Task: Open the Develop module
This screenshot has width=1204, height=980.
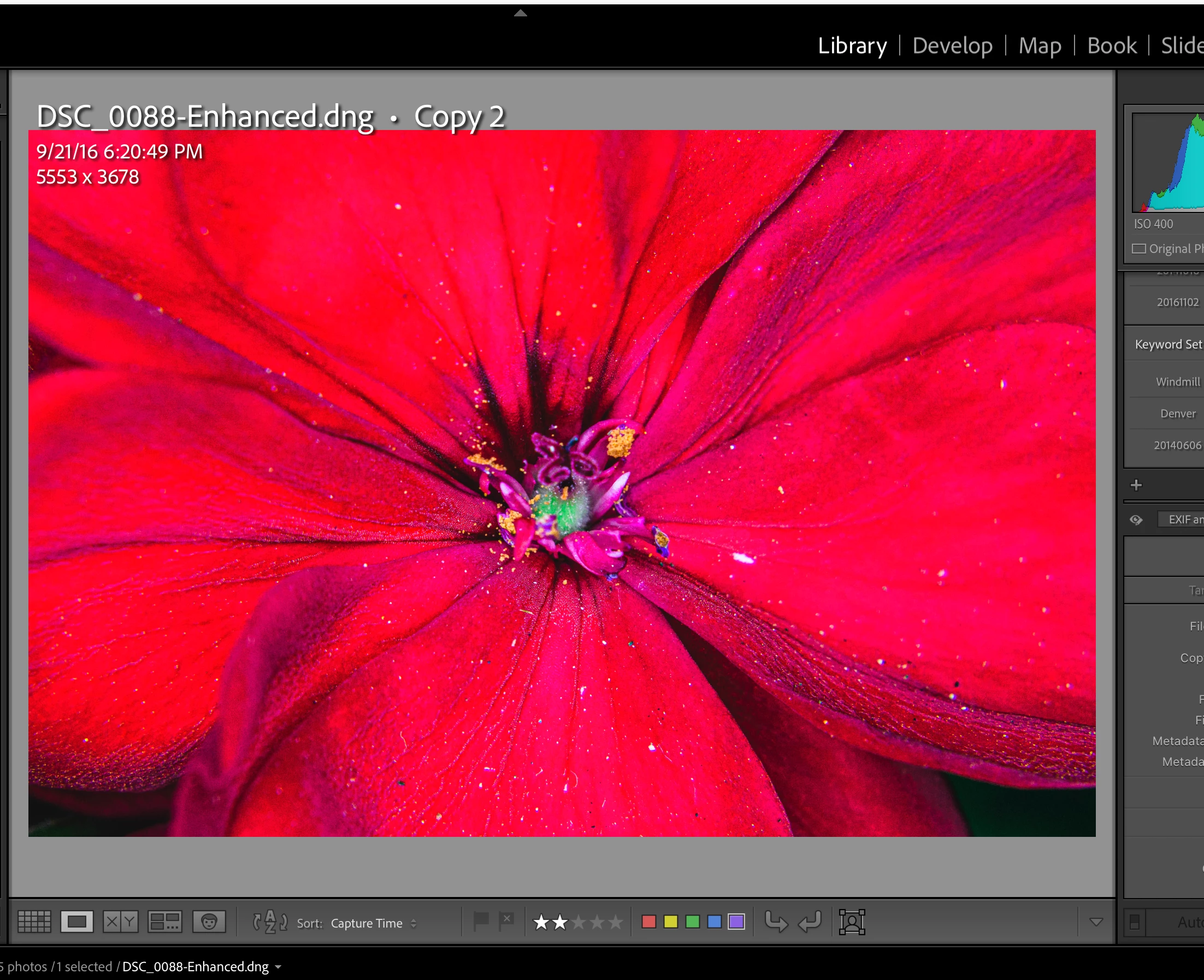Action: click(x=952, y=45)
